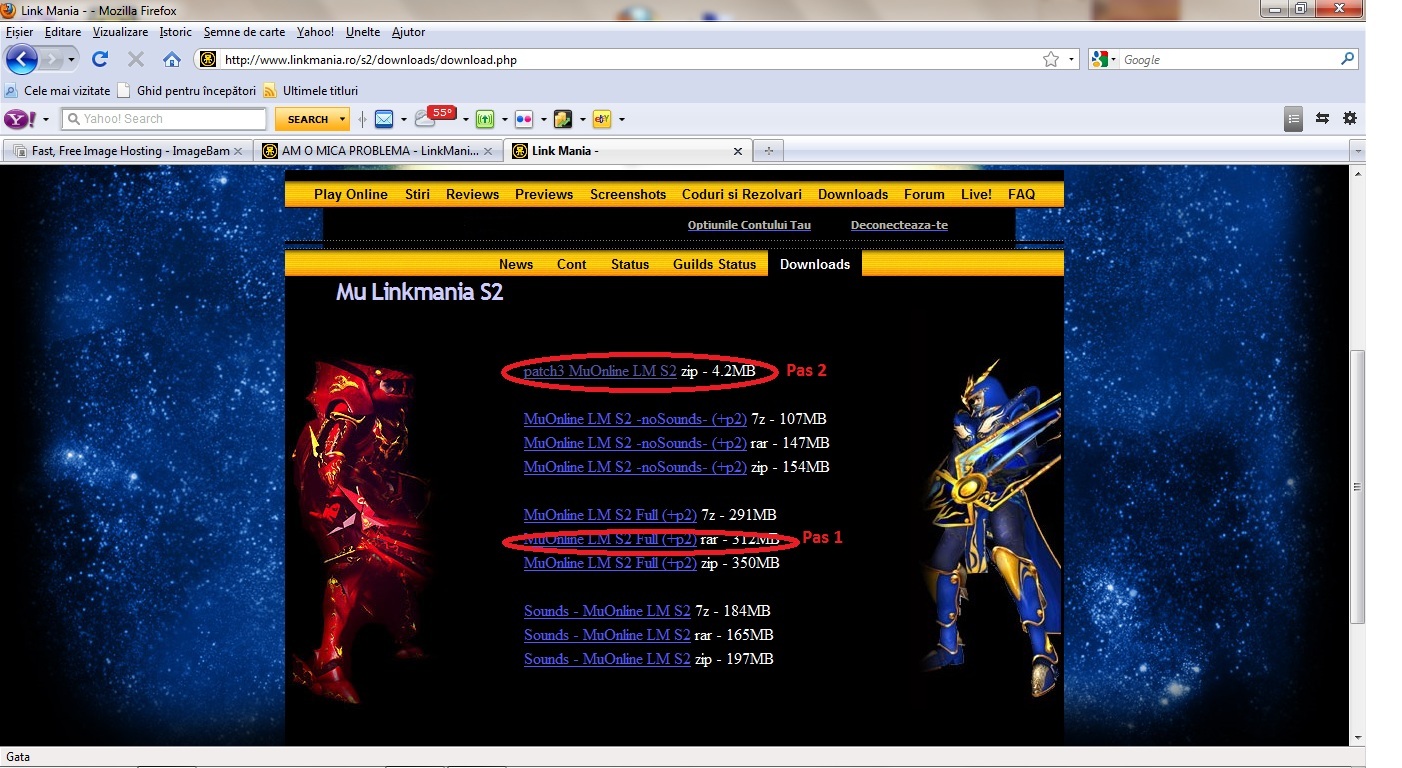The image size is (1402, 768).
Task: Open the new tab plus button
Action: pos(768,151)
